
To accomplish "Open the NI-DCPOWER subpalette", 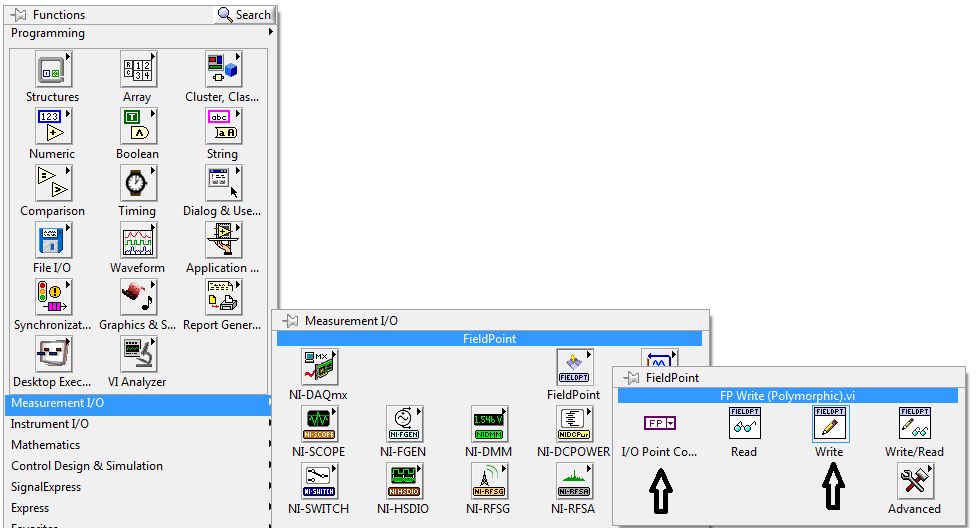I will click(574, 425).
